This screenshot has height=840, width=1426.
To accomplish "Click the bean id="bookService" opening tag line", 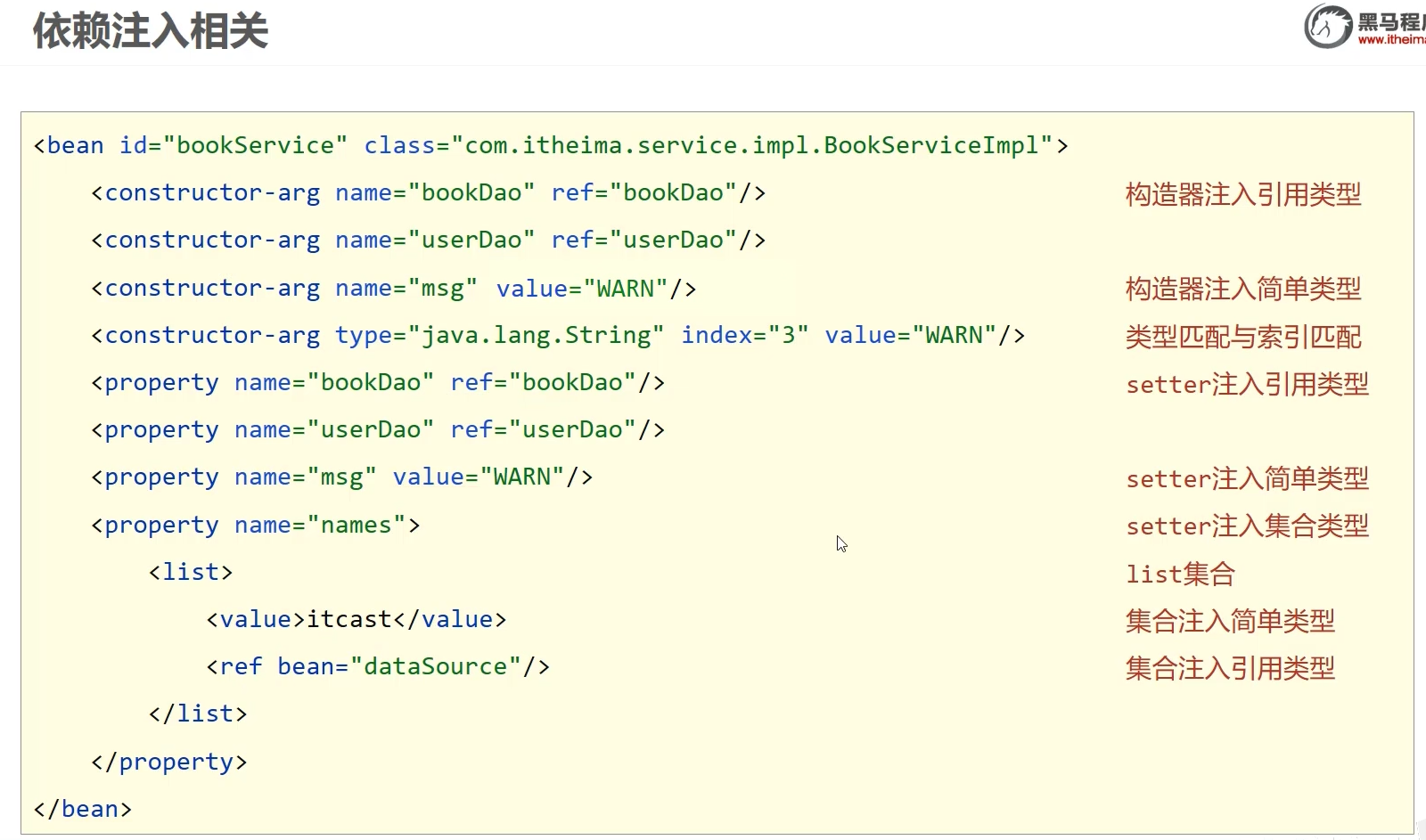I will click(x=550, y=145).
